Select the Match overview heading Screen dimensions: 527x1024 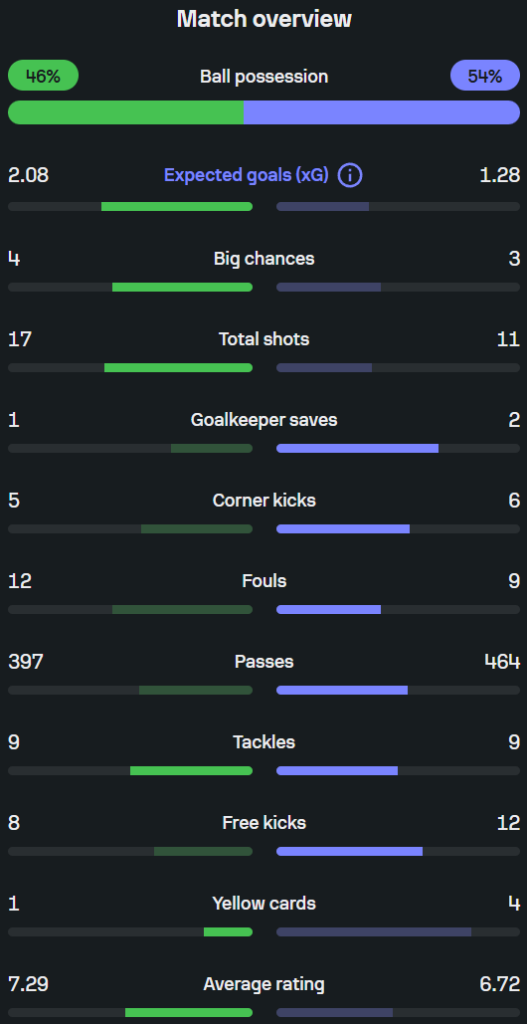[x=264, y=19]
